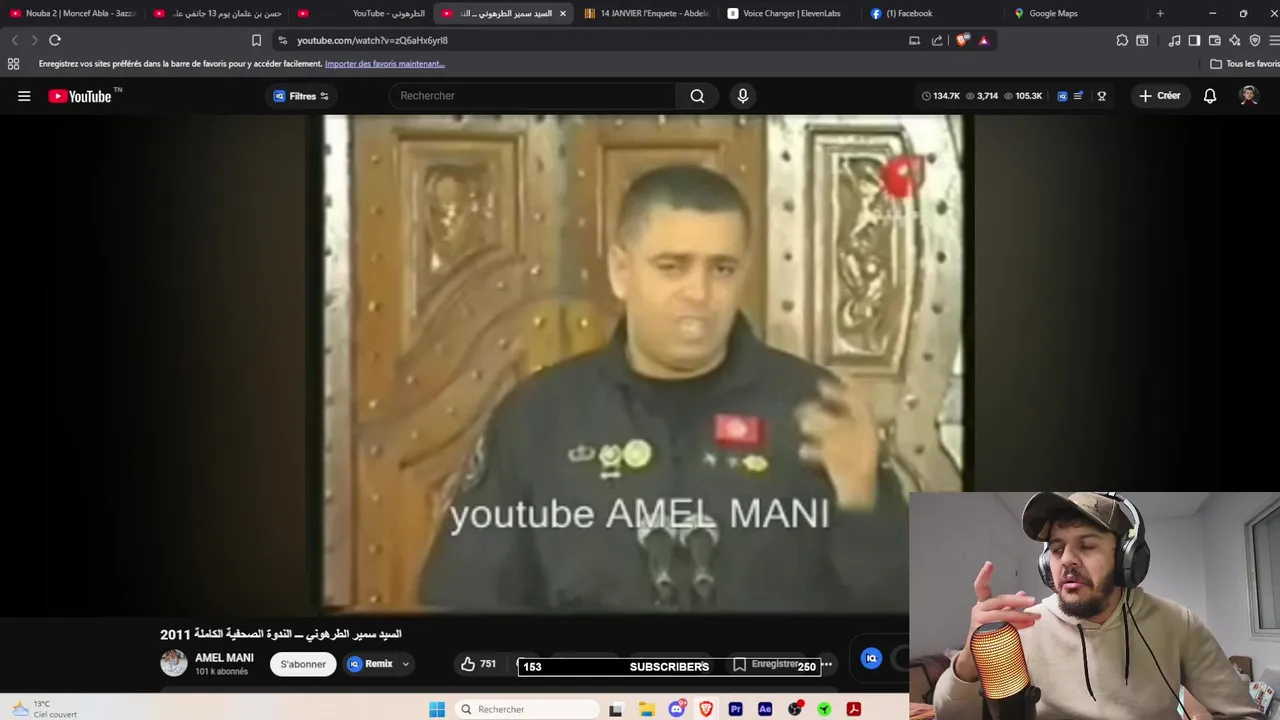This screenshot has width=1280, height=720.
Task: Click the video player showing AMEL MANI
Action: click(x=642, y=363)
